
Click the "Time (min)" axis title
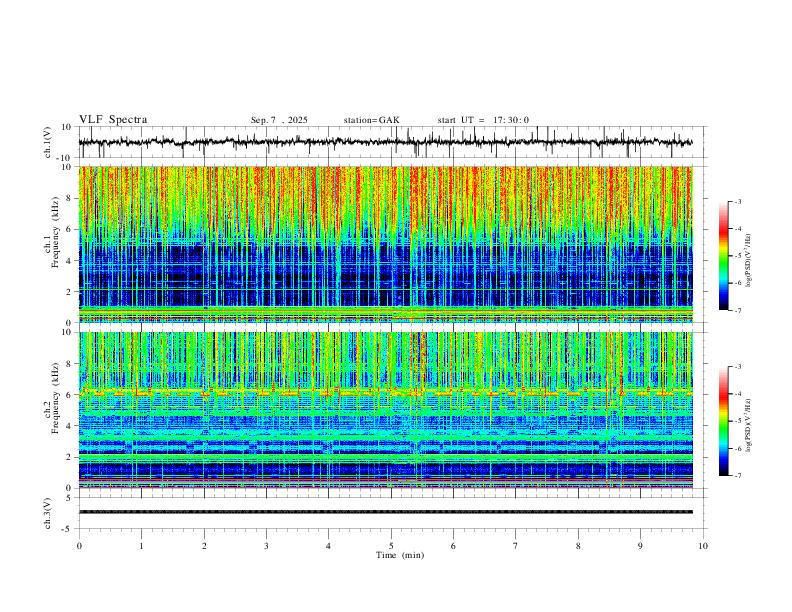pos(400,555)
